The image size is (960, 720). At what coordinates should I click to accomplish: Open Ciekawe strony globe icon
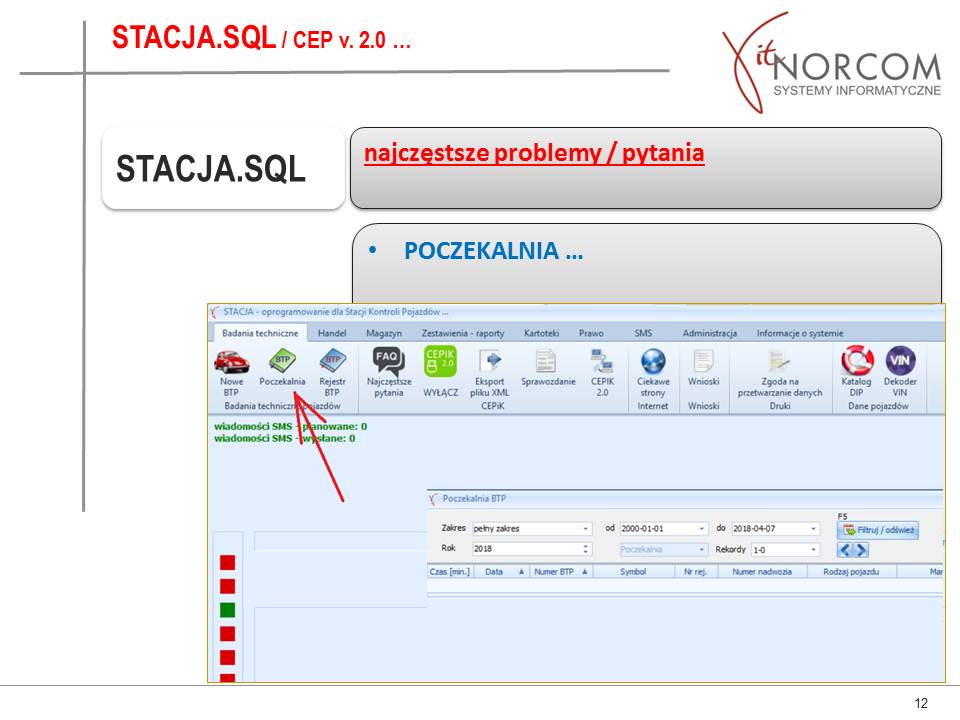click(x=653, y=361)
